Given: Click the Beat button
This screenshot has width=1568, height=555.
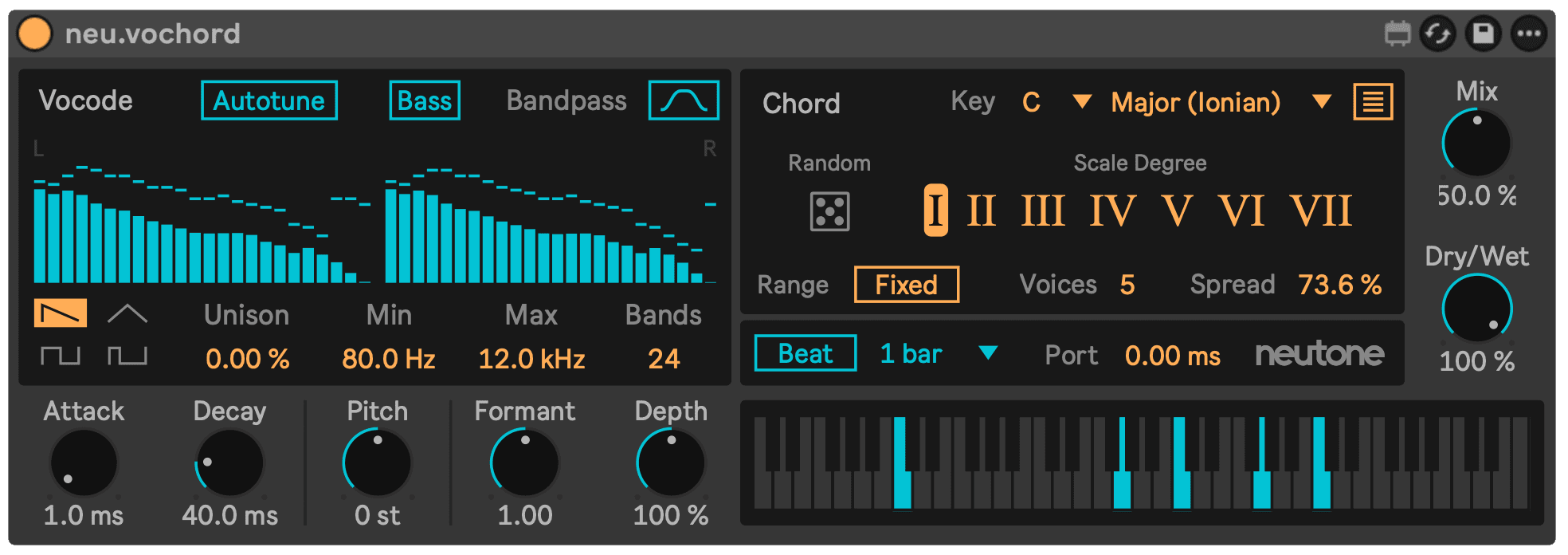Looking at the screenshot, I should pos(806,353).
